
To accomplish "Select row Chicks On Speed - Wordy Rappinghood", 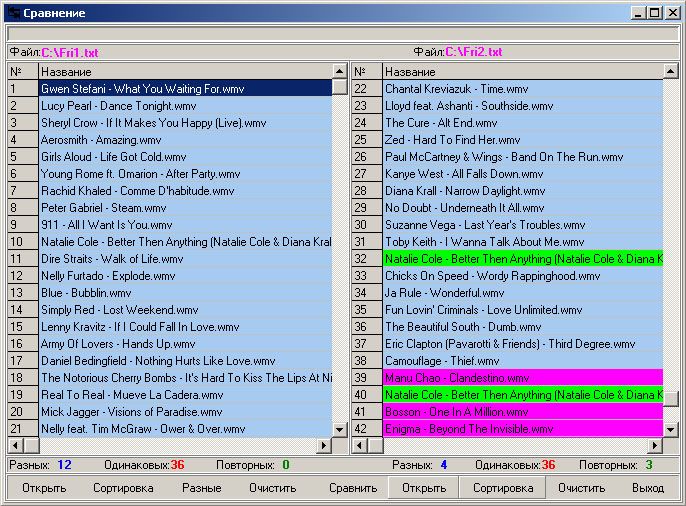I will pyautogui.click(x=523, y=276).
